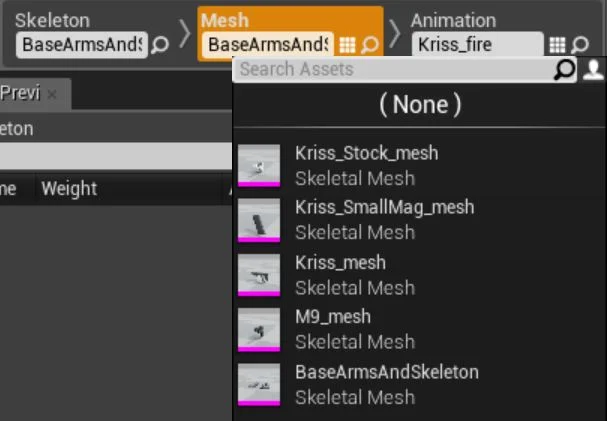
Task: Find Skeleton asset in content browser
Action: pos(160,45)
